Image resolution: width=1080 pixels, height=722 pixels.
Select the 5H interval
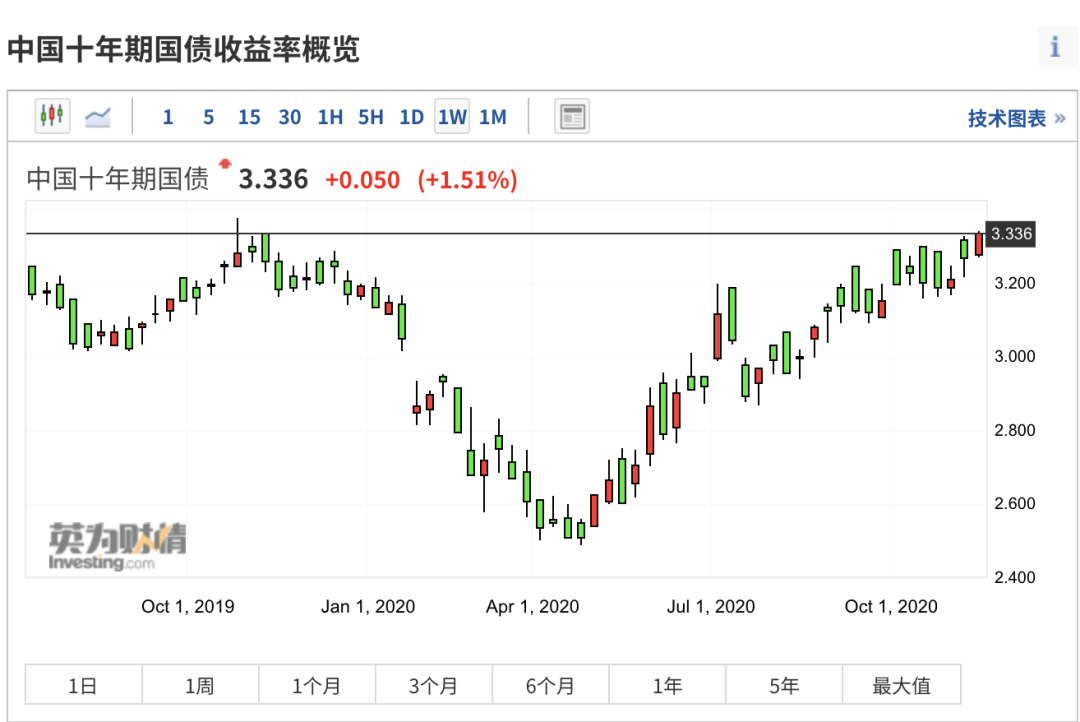pos(371,117)
